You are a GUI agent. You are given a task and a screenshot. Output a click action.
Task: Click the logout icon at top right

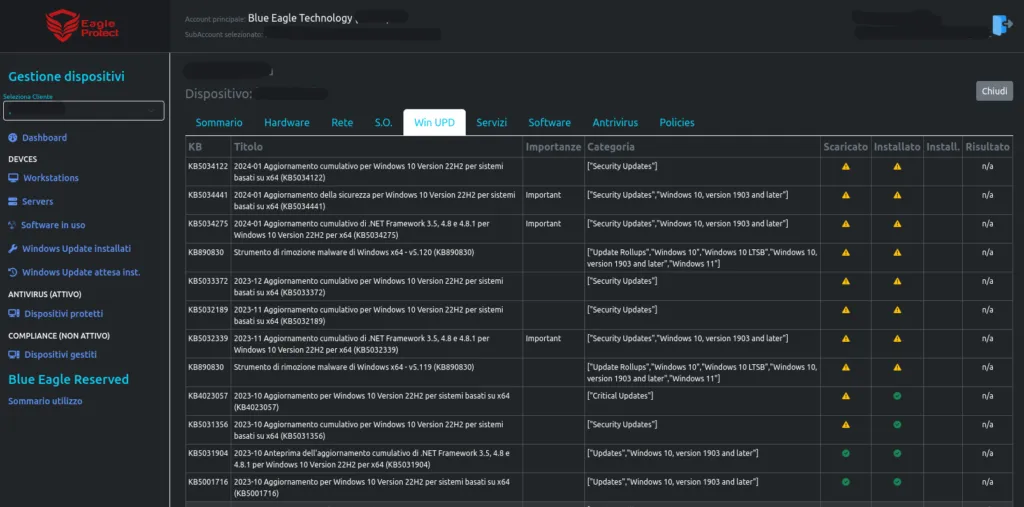tap(1002, 25)
